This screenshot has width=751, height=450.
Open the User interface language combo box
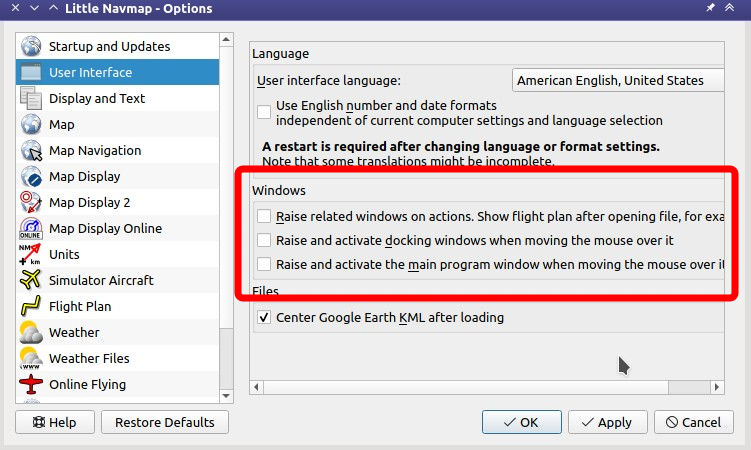click(618, 80)
